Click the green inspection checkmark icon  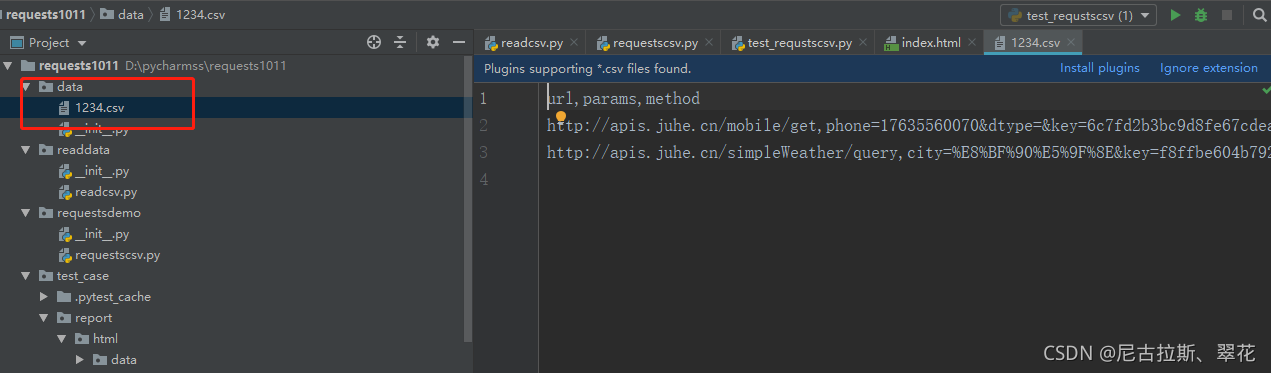point(1266,90)
